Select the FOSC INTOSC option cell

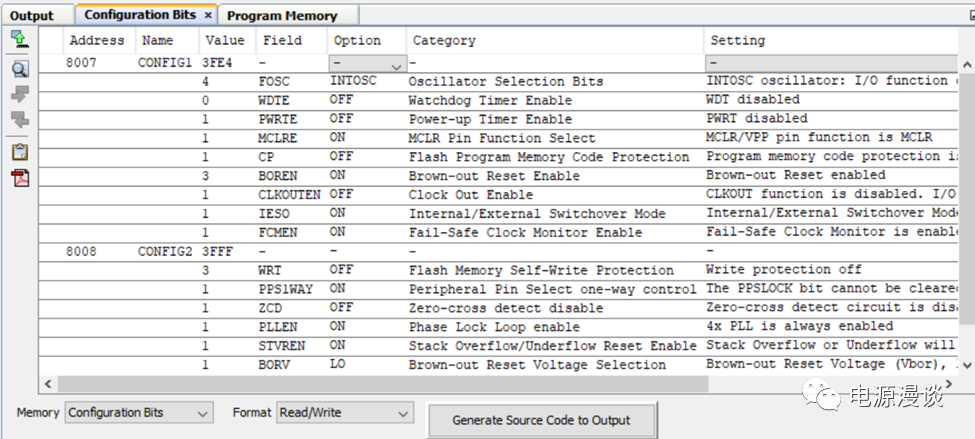click(354, 81)
